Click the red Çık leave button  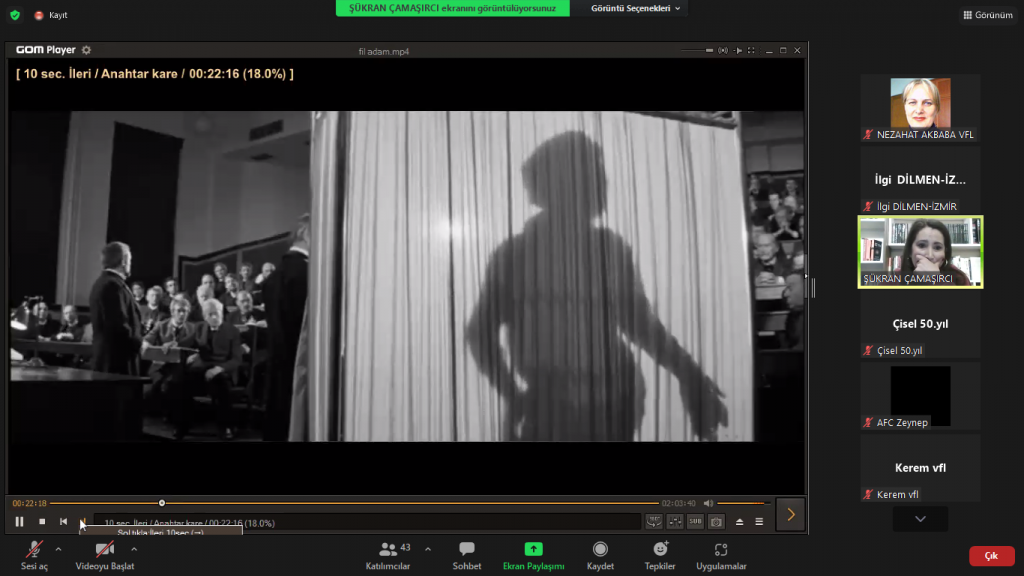click(991, 556)
